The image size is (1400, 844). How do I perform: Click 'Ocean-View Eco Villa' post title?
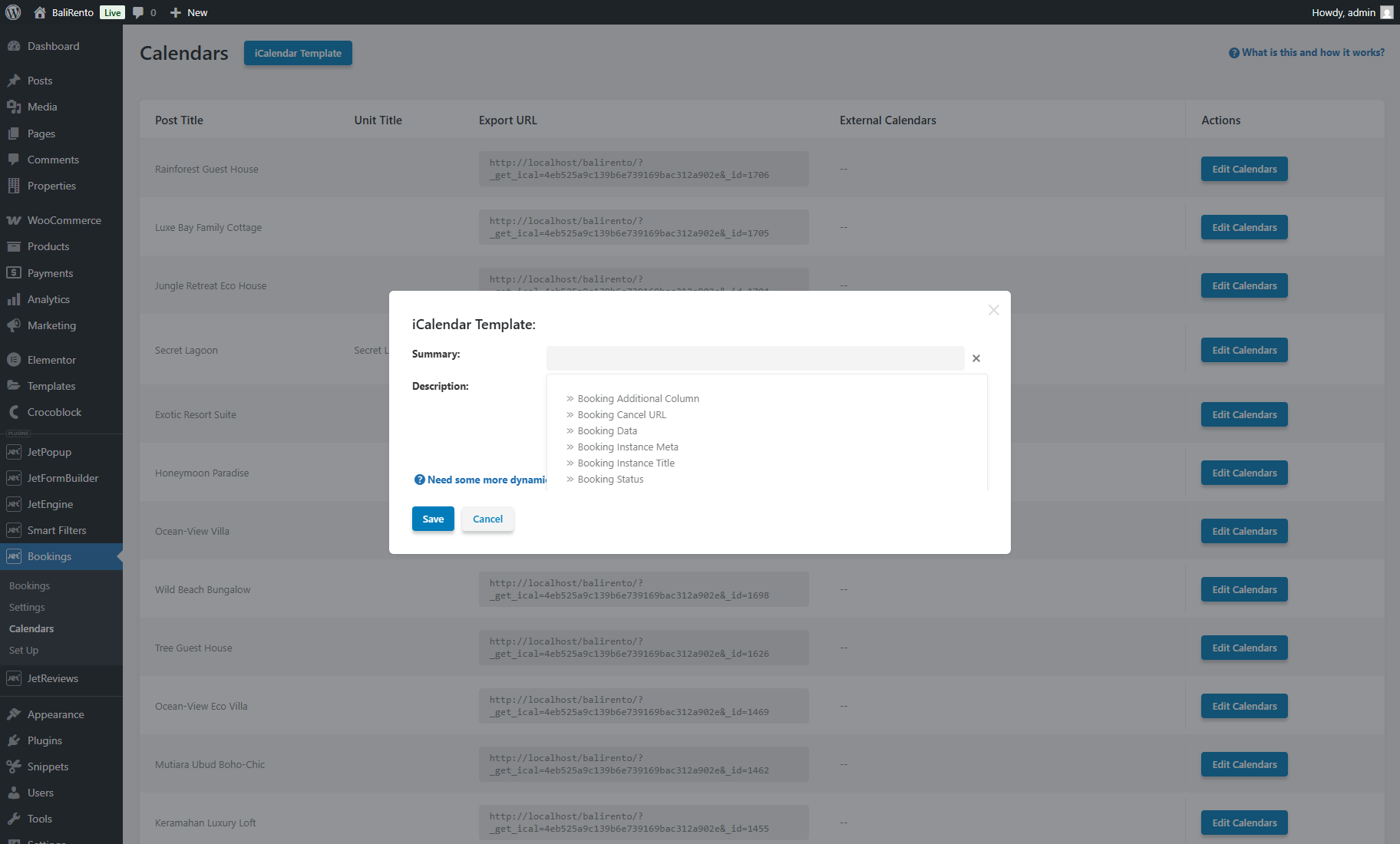201,706
